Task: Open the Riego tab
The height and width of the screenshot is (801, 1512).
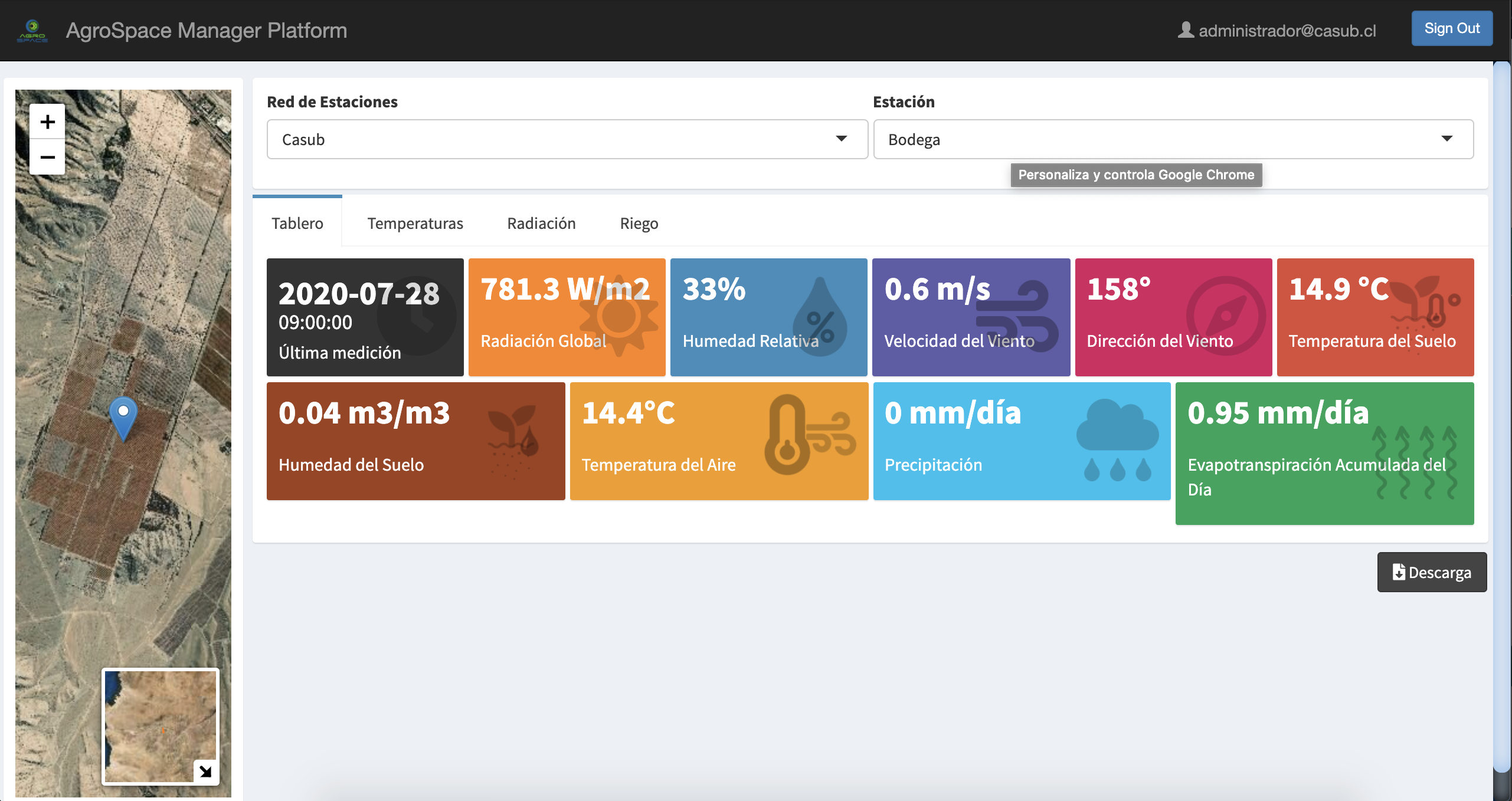Action: (x=639, y=223)
